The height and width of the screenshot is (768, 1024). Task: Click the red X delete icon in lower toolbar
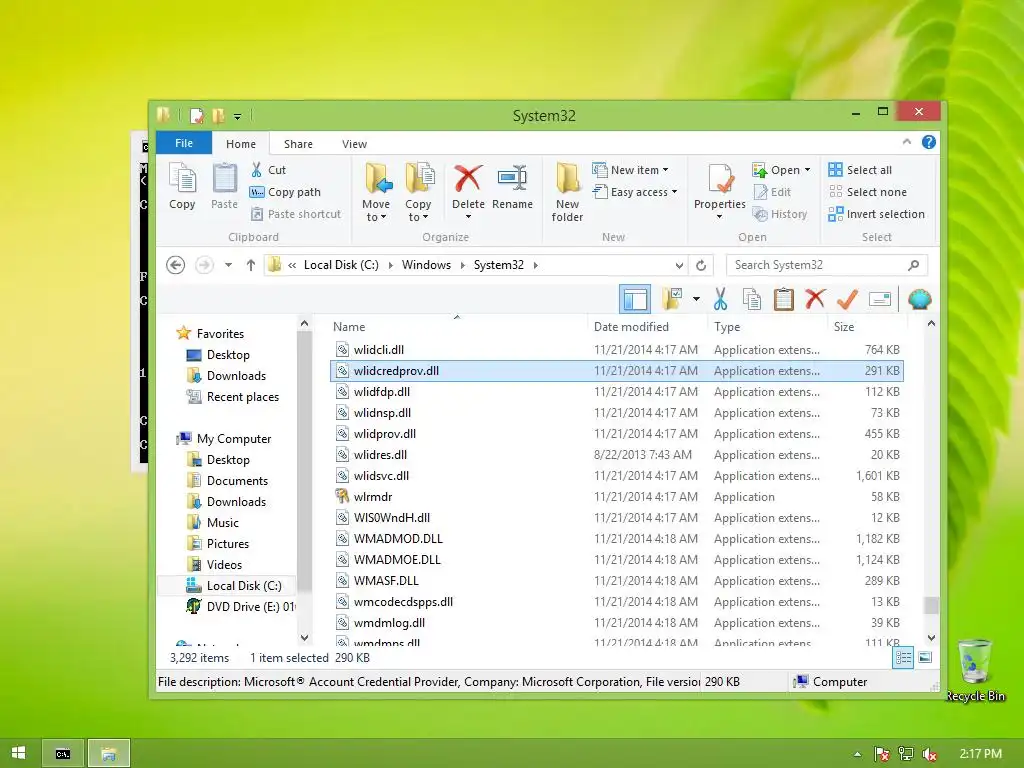tap(815, 299)
